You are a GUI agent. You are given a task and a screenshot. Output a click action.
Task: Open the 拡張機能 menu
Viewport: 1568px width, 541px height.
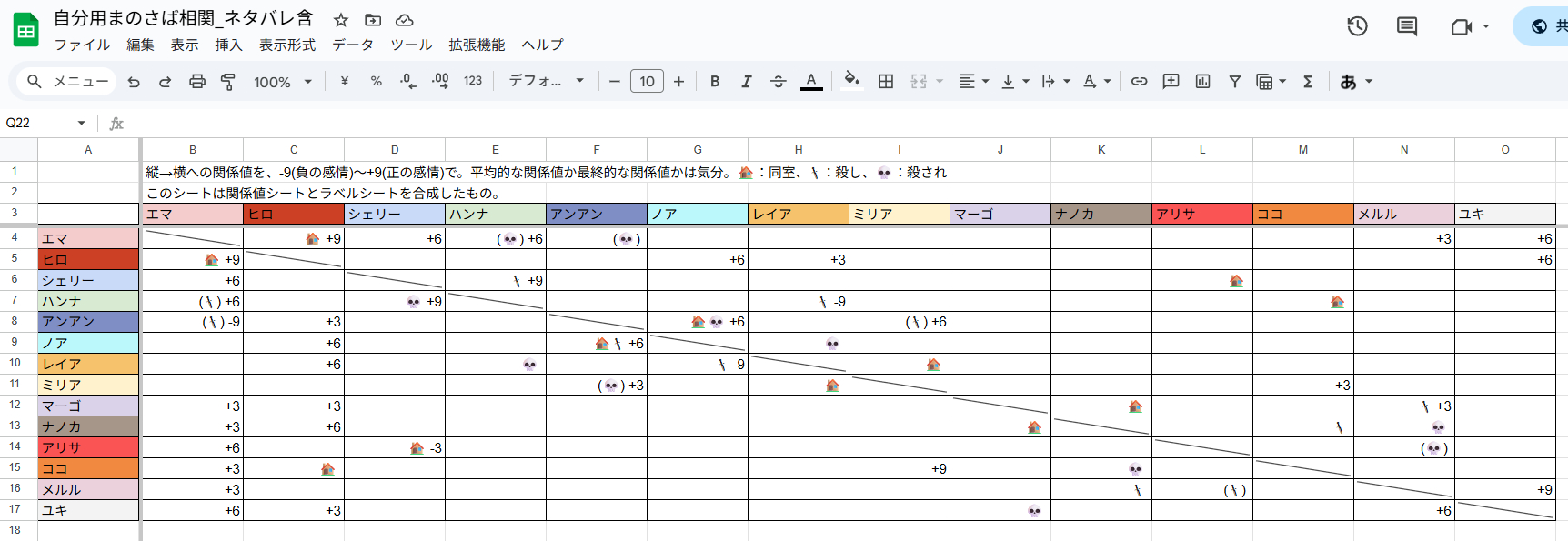(x=476, y=45)
